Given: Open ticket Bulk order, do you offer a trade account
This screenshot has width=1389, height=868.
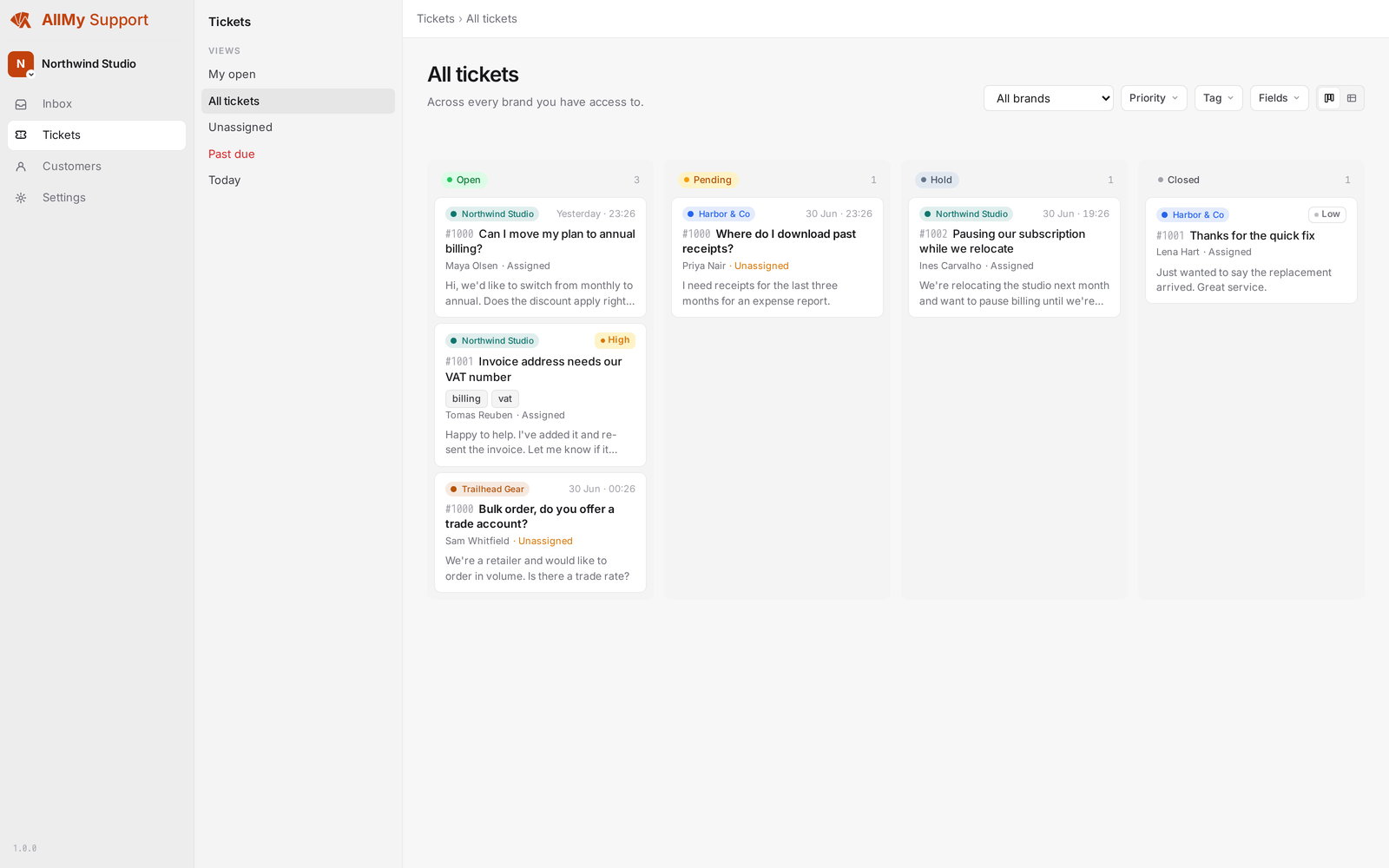Looking at the screenshot, I should click(540, 532).
